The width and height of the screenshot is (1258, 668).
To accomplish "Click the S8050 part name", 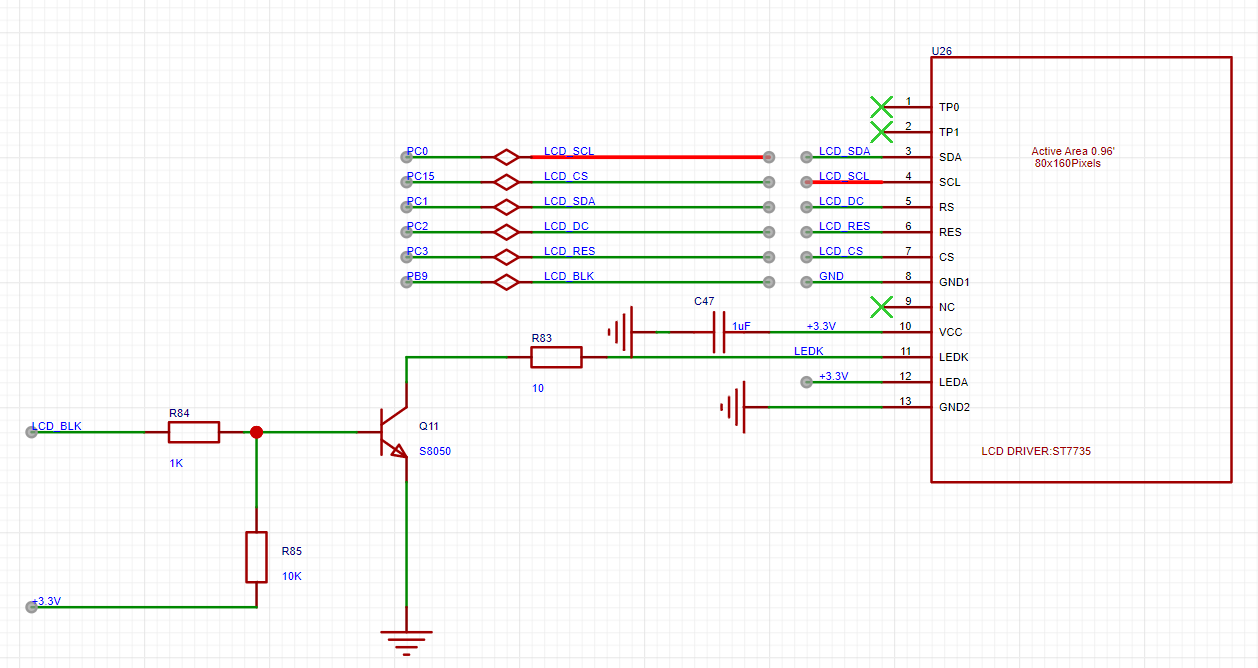I will pos(435,452).
